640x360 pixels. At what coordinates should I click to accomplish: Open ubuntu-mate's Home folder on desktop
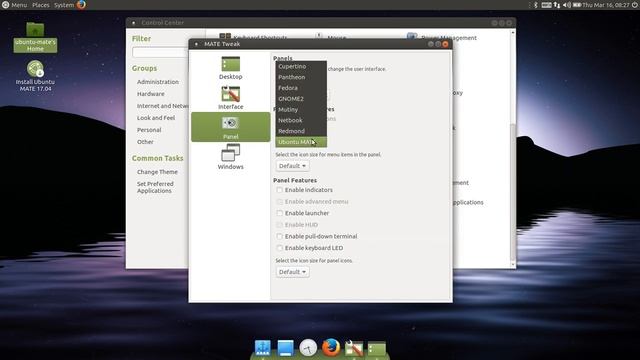(35, 37)
